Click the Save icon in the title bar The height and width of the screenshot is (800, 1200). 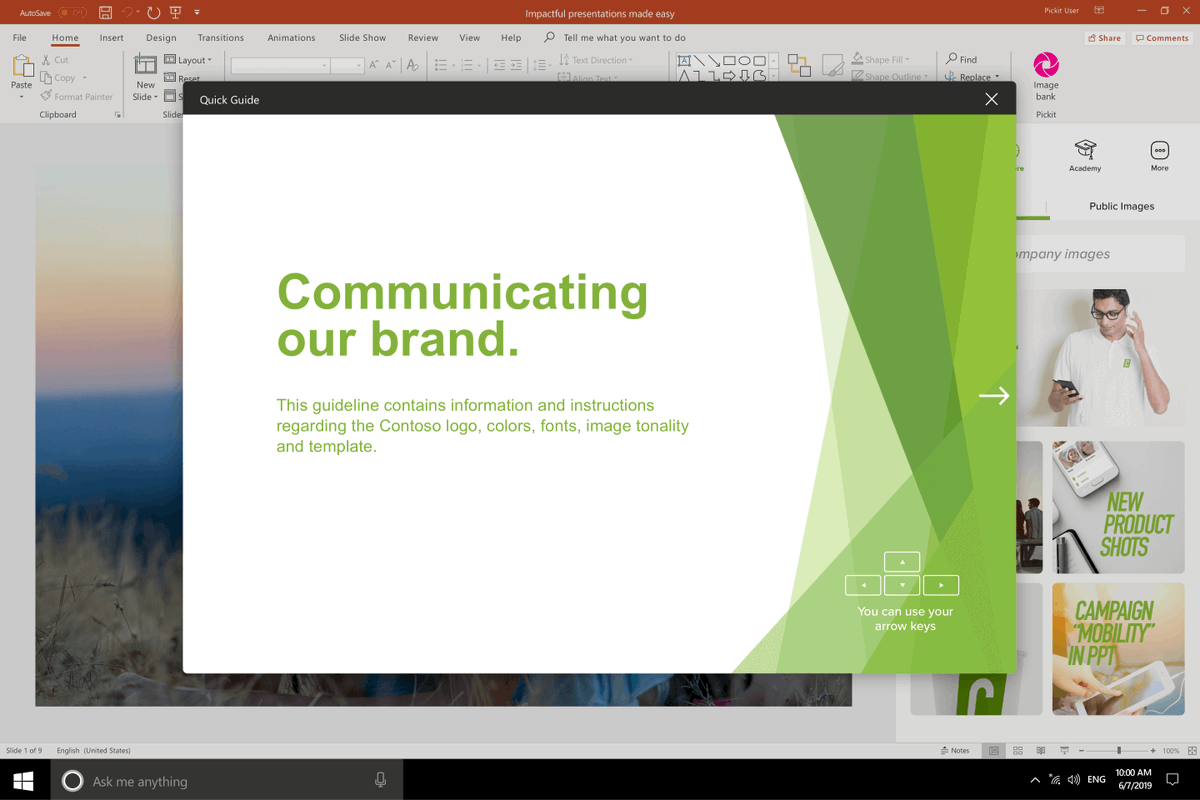[x=105, y=12]
